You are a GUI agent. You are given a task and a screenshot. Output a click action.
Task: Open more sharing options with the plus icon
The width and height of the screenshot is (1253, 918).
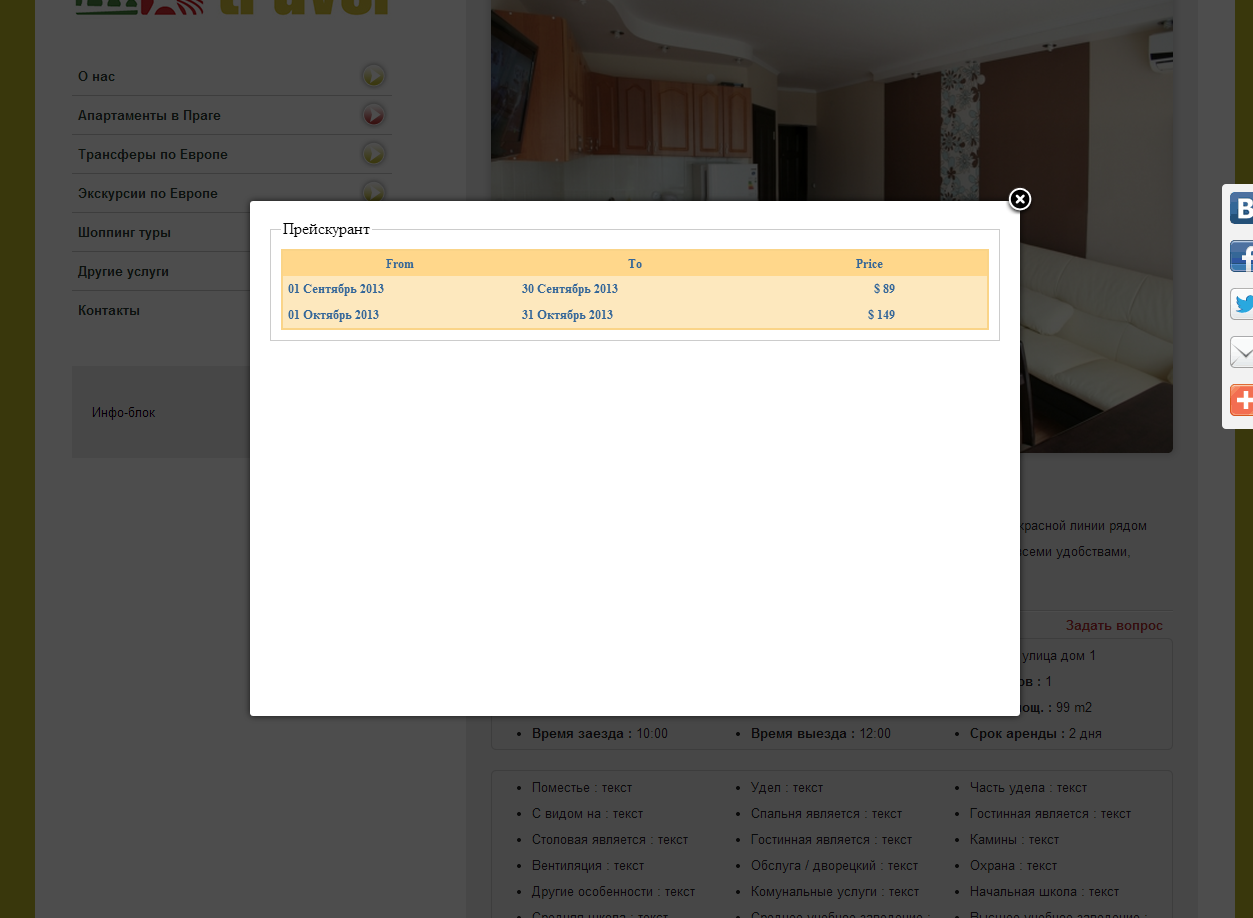[1241, 400]
